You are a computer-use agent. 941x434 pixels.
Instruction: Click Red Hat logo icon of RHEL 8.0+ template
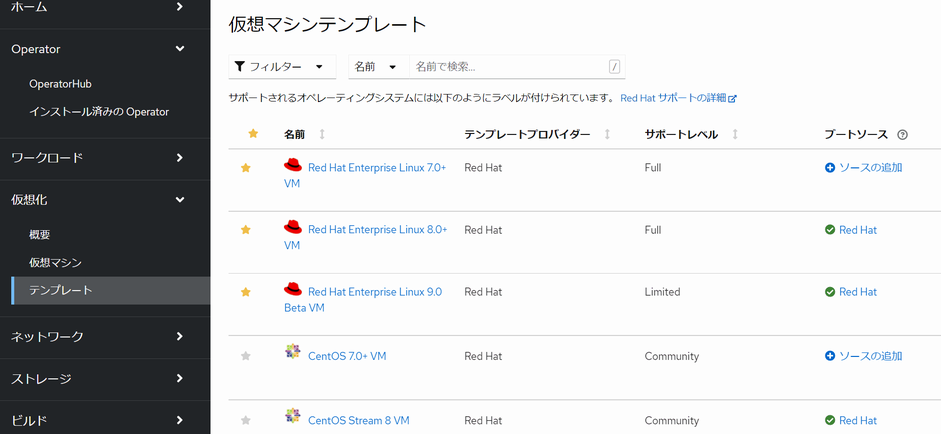pos(293,228)
